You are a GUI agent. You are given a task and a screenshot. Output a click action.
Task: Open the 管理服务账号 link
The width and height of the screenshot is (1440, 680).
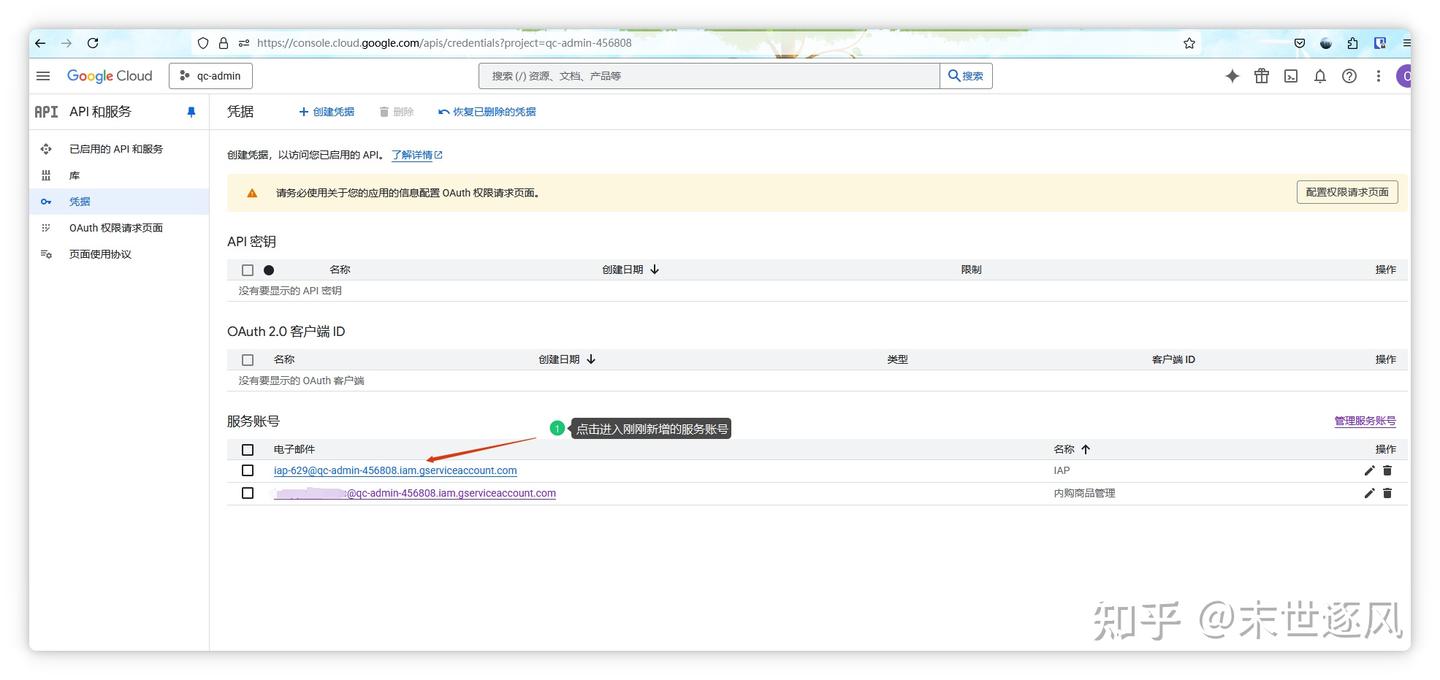click(x=1365, y=421)
